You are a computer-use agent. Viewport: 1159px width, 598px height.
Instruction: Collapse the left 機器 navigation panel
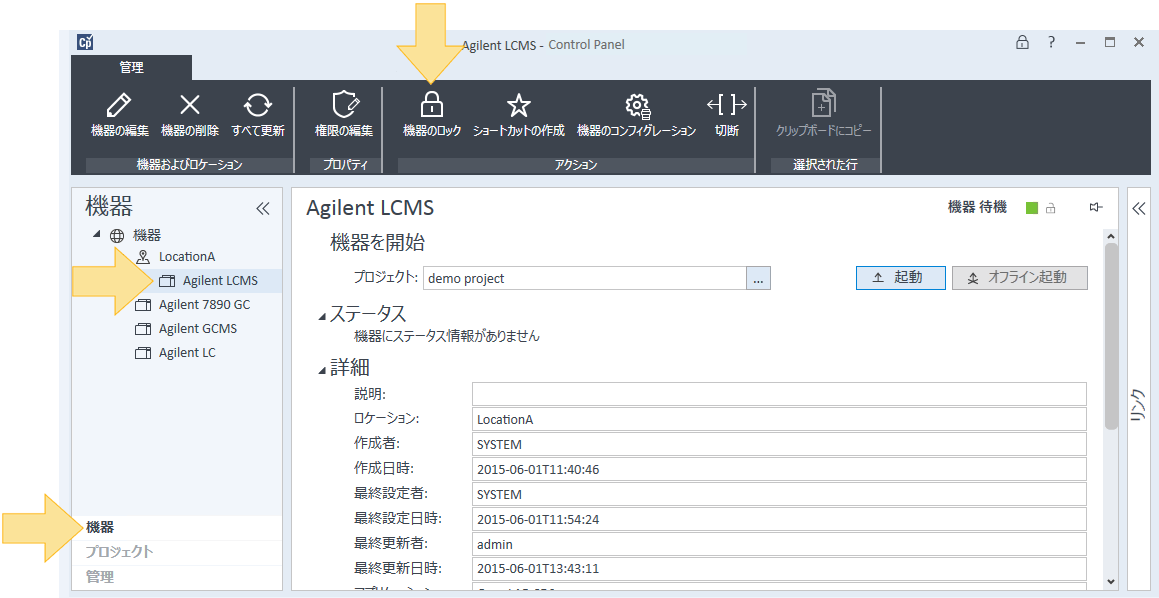point(263,208)
